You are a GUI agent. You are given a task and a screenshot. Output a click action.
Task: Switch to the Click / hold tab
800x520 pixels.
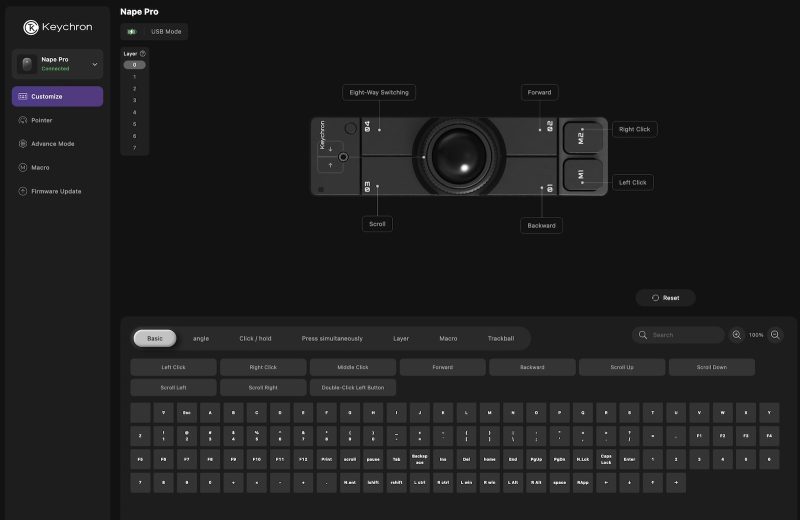pos(255,338)
